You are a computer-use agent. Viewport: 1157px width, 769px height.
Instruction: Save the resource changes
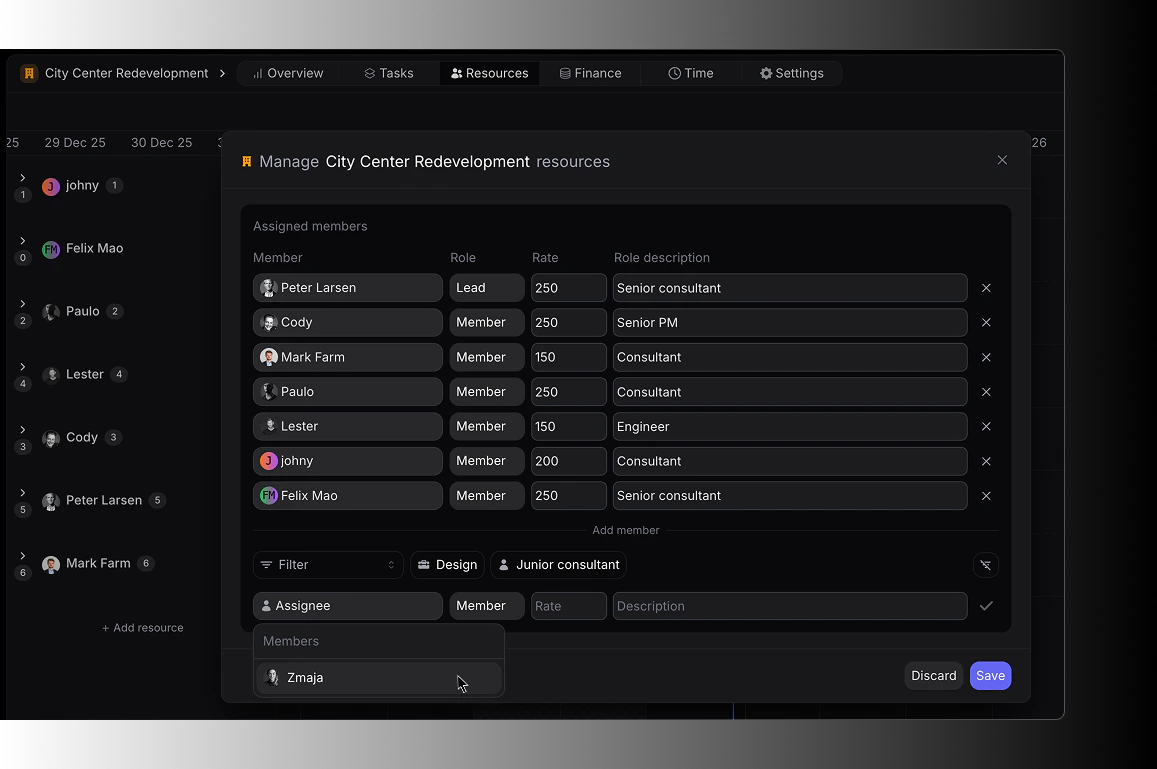990,675
